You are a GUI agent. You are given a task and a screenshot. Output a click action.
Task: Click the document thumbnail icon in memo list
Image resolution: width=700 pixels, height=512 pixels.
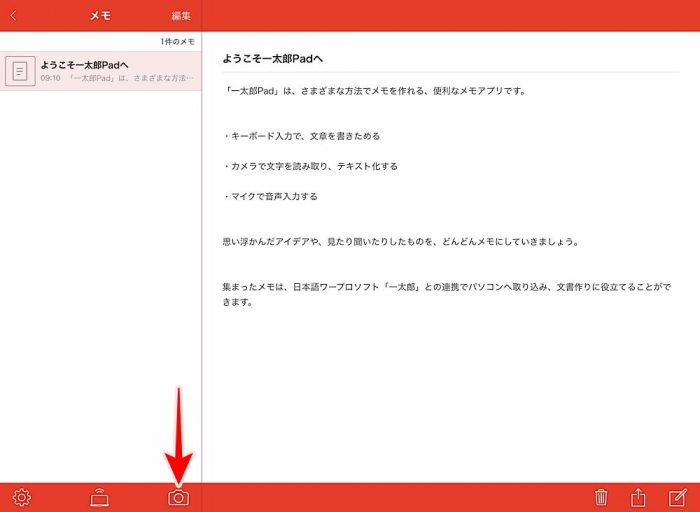coord(20,71)
